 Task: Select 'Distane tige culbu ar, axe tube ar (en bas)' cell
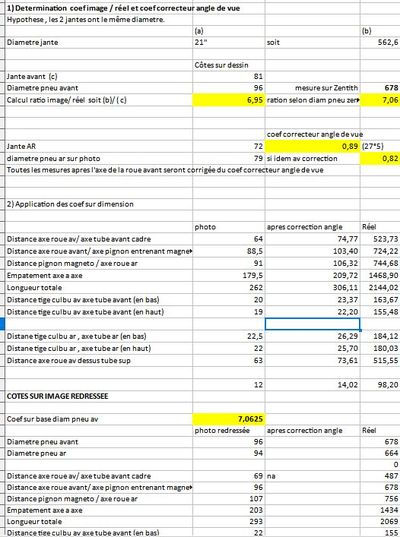99,336
